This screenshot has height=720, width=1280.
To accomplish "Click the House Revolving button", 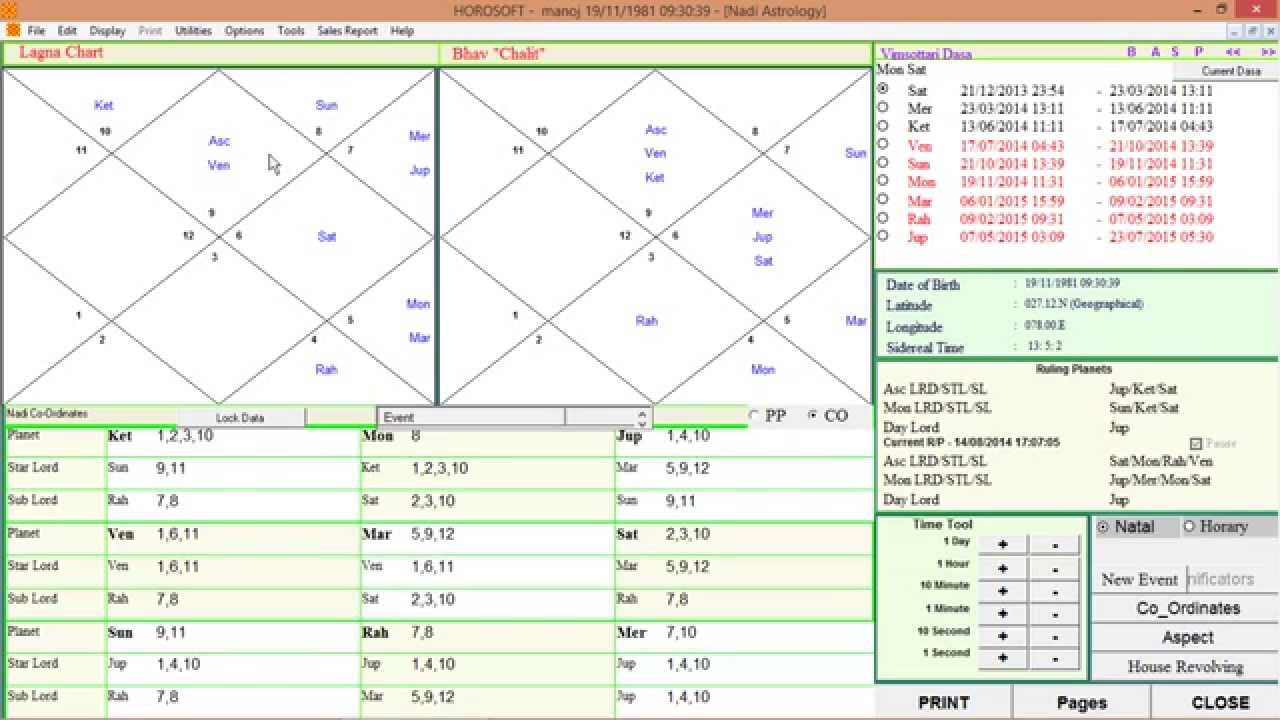I will pyautogui.click(x=1187, y=667).
